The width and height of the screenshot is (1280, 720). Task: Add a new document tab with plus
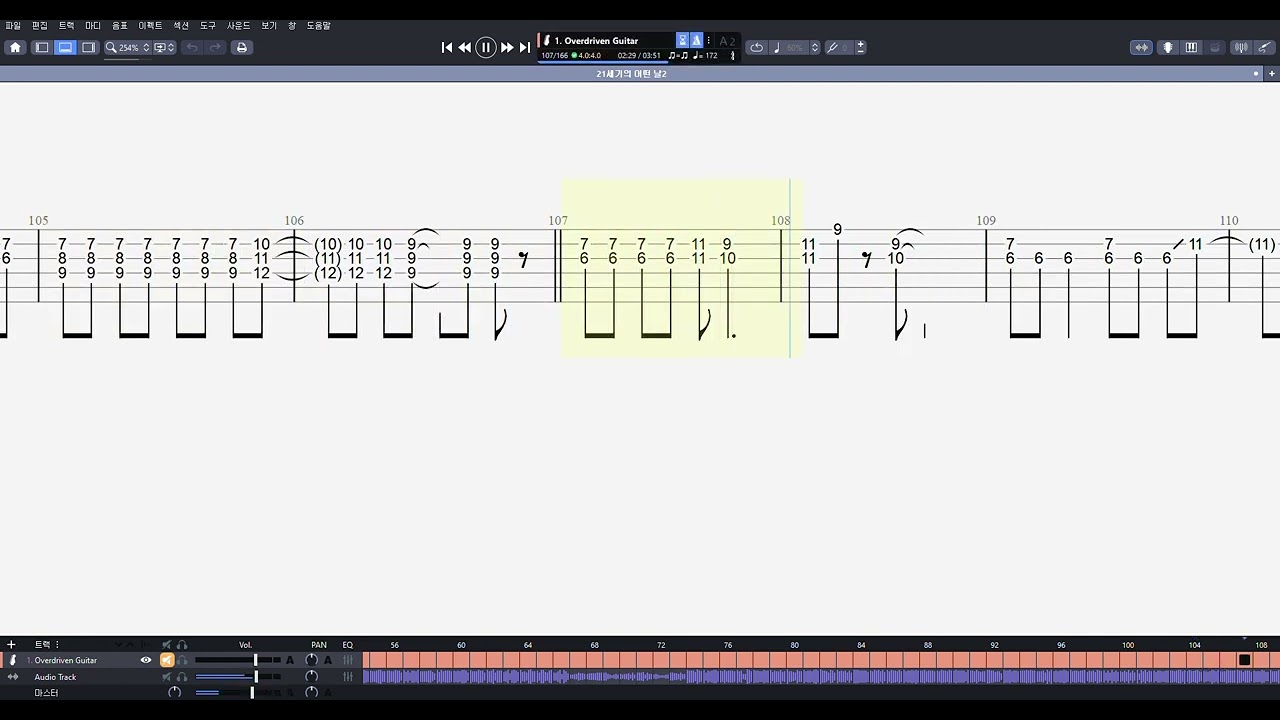point(1272,74)
